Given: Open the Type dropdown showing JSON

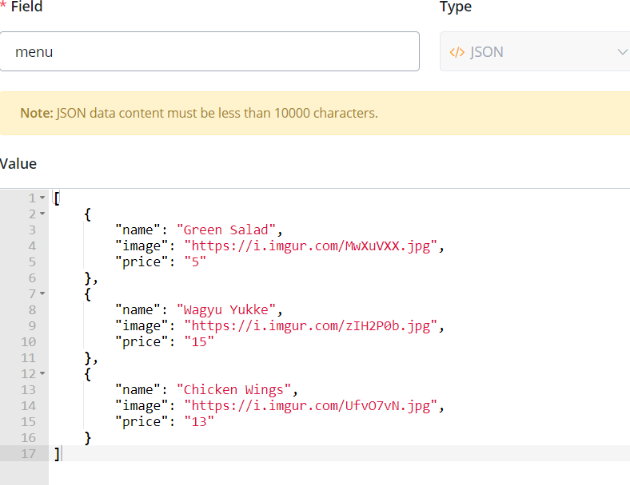Looking at the screenshot, I should (x=534, y=52).
